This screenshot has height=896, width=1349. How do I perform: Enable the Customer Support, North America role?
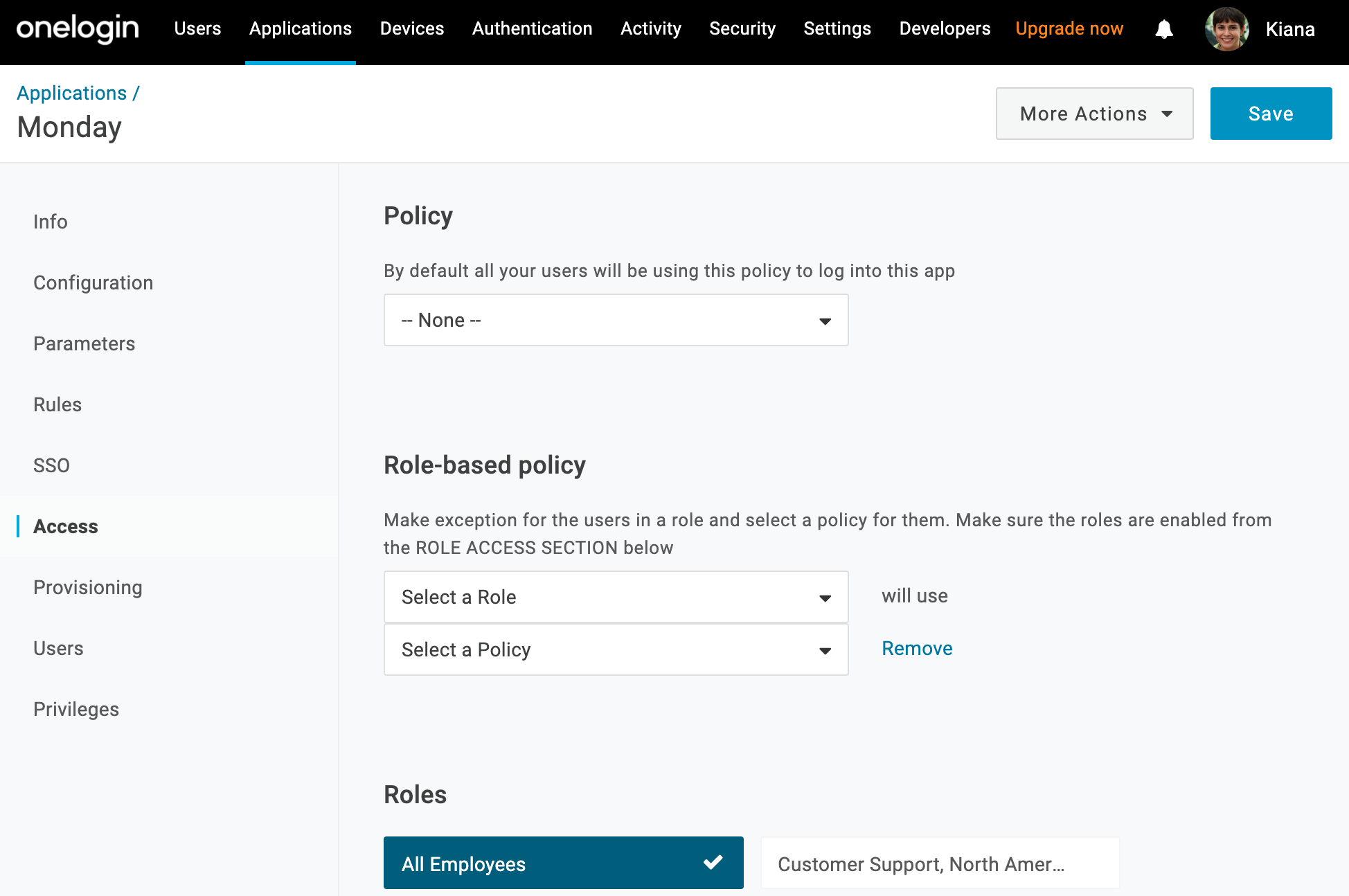tap(940, 863)
